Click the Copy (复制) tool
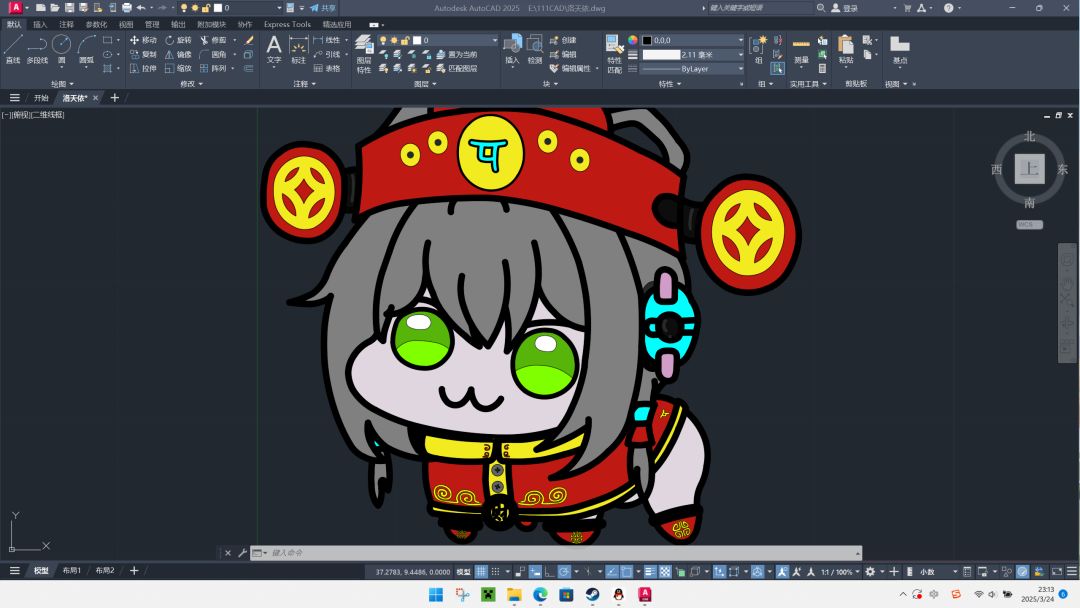The image size is (1080, 608). [x=143, y=54]
